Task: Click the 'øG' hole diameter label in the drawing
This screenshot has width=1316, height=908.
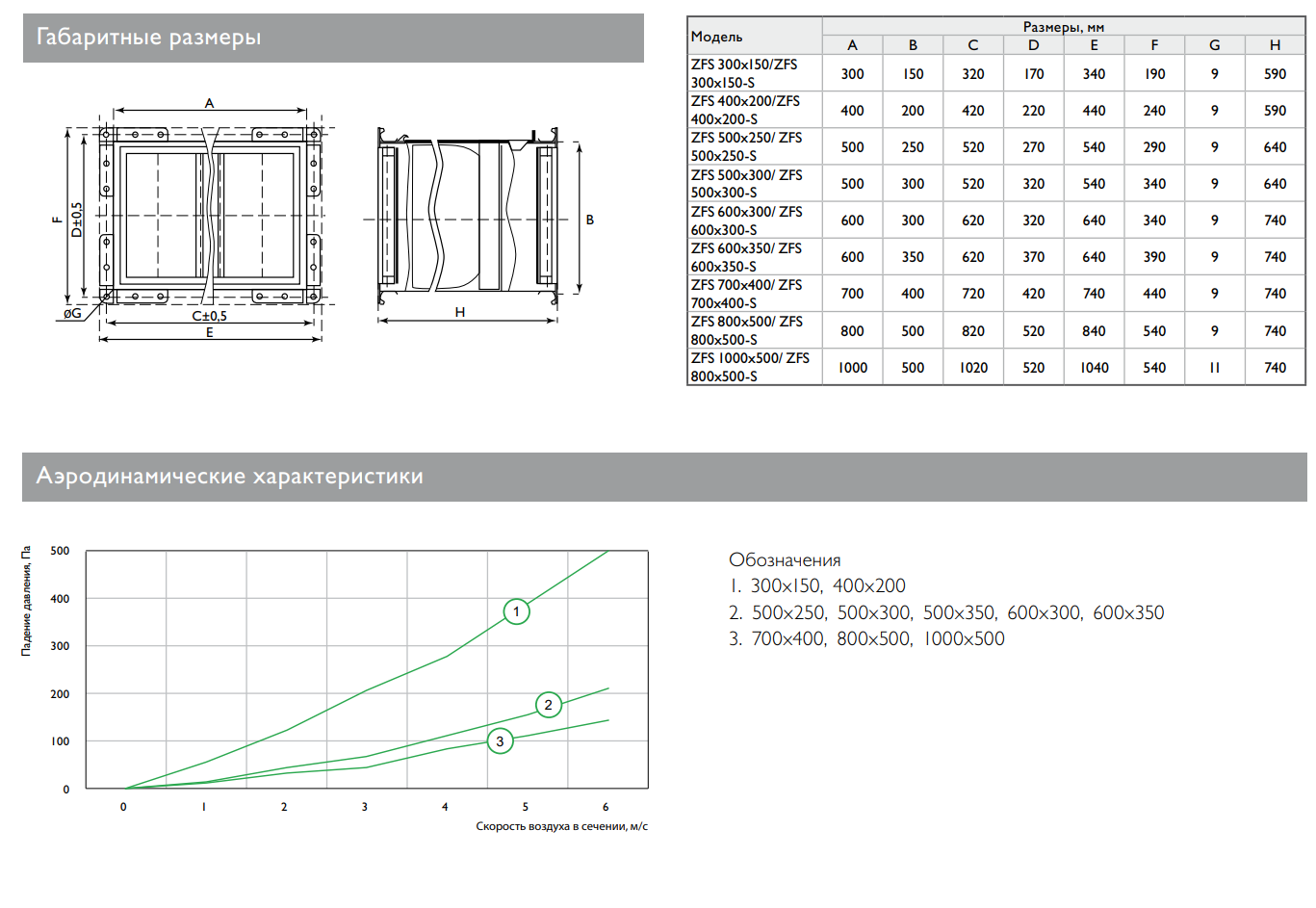Action: [72, 313]
